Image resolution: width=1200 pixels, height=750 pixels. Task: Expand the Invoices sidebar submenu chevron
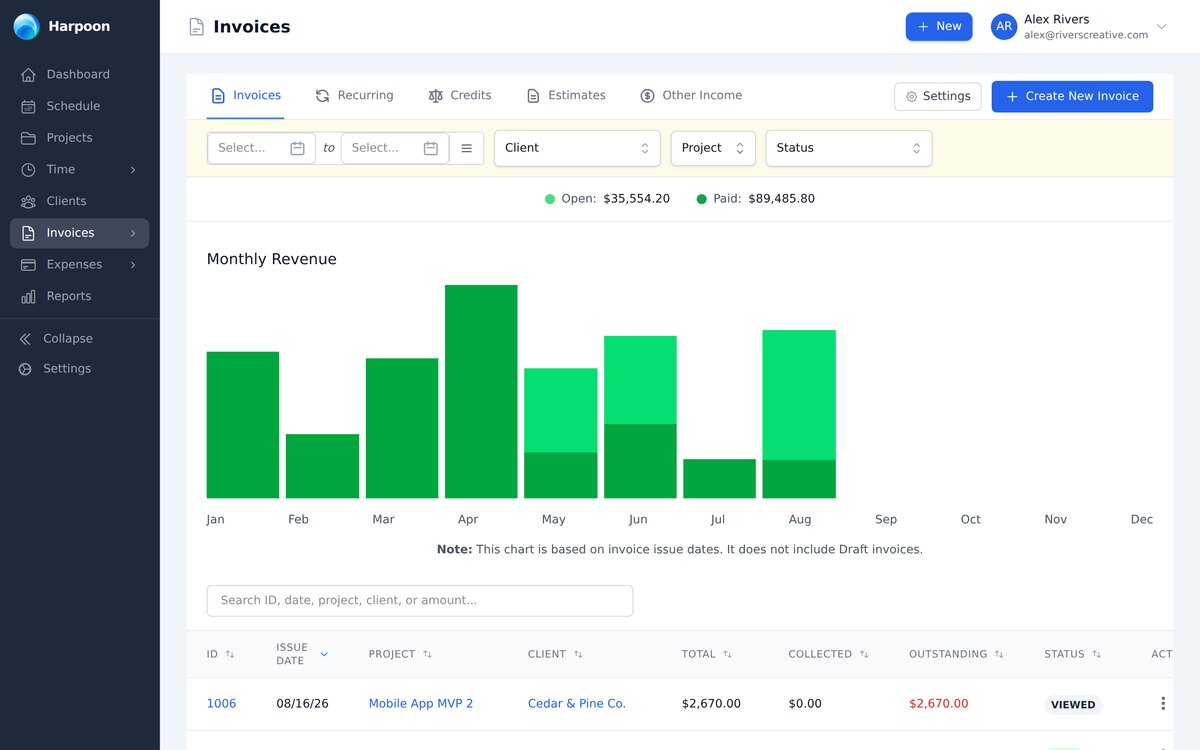tap(133, 233)
